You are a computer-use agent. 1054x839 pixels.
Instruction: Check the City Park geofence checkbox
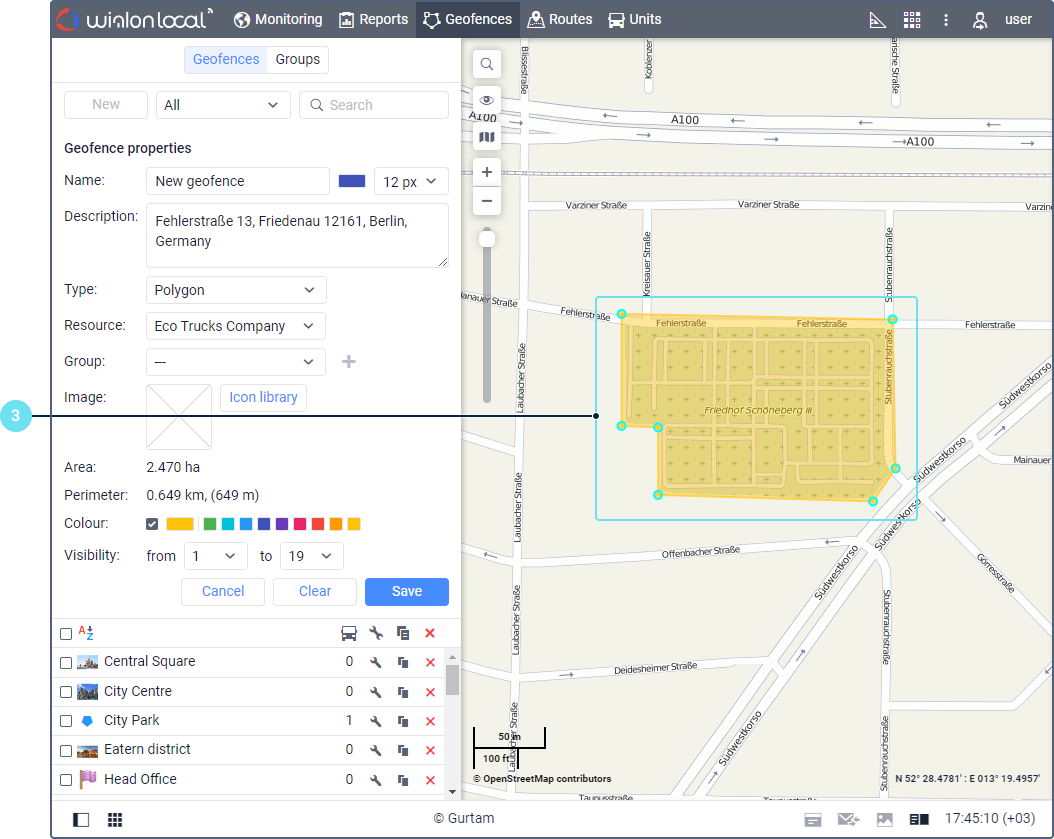coord(66,721)
